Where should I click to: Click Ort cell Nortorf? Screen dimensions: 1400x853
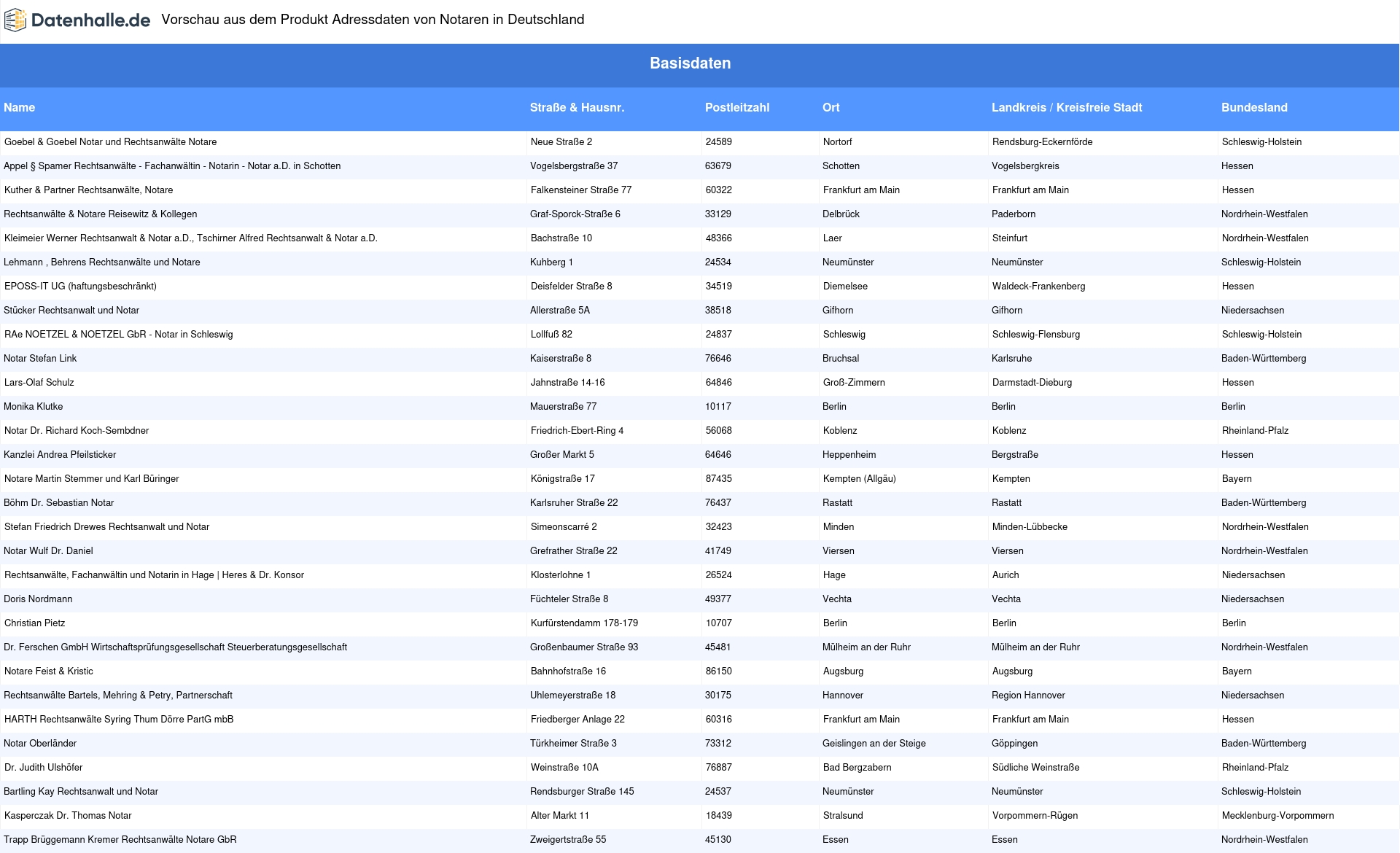pyautogui.click(x=838, y=142)
